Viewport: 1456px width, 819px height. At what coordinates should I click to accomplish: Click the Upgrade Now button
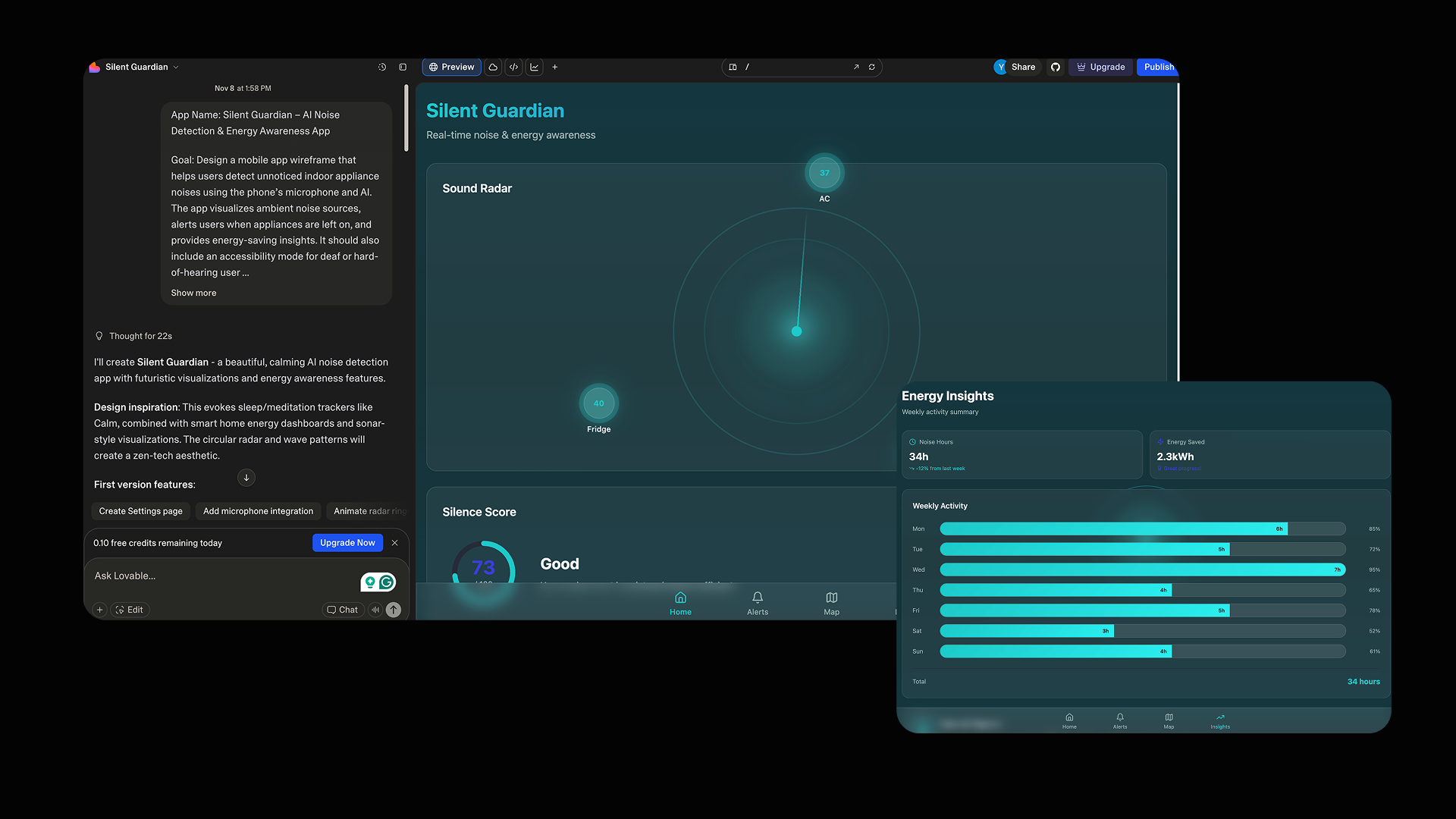pos(347,543)
